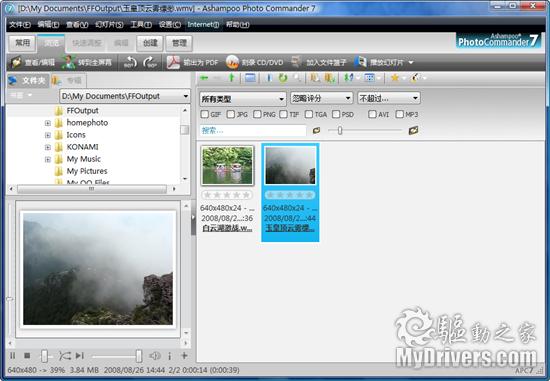The width and height of the screenshot is (550, 381).
Task: Enable the TIF file type filter
Action: coord(283,114)
